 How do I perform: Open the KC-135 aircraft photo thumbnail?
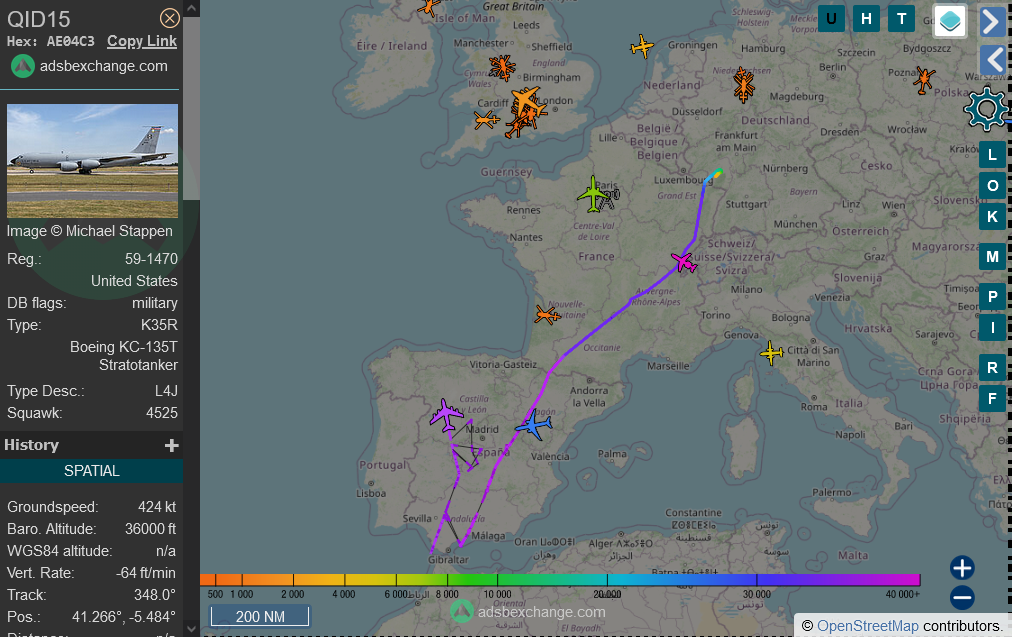pyautogui.click(x=92, y=161)
